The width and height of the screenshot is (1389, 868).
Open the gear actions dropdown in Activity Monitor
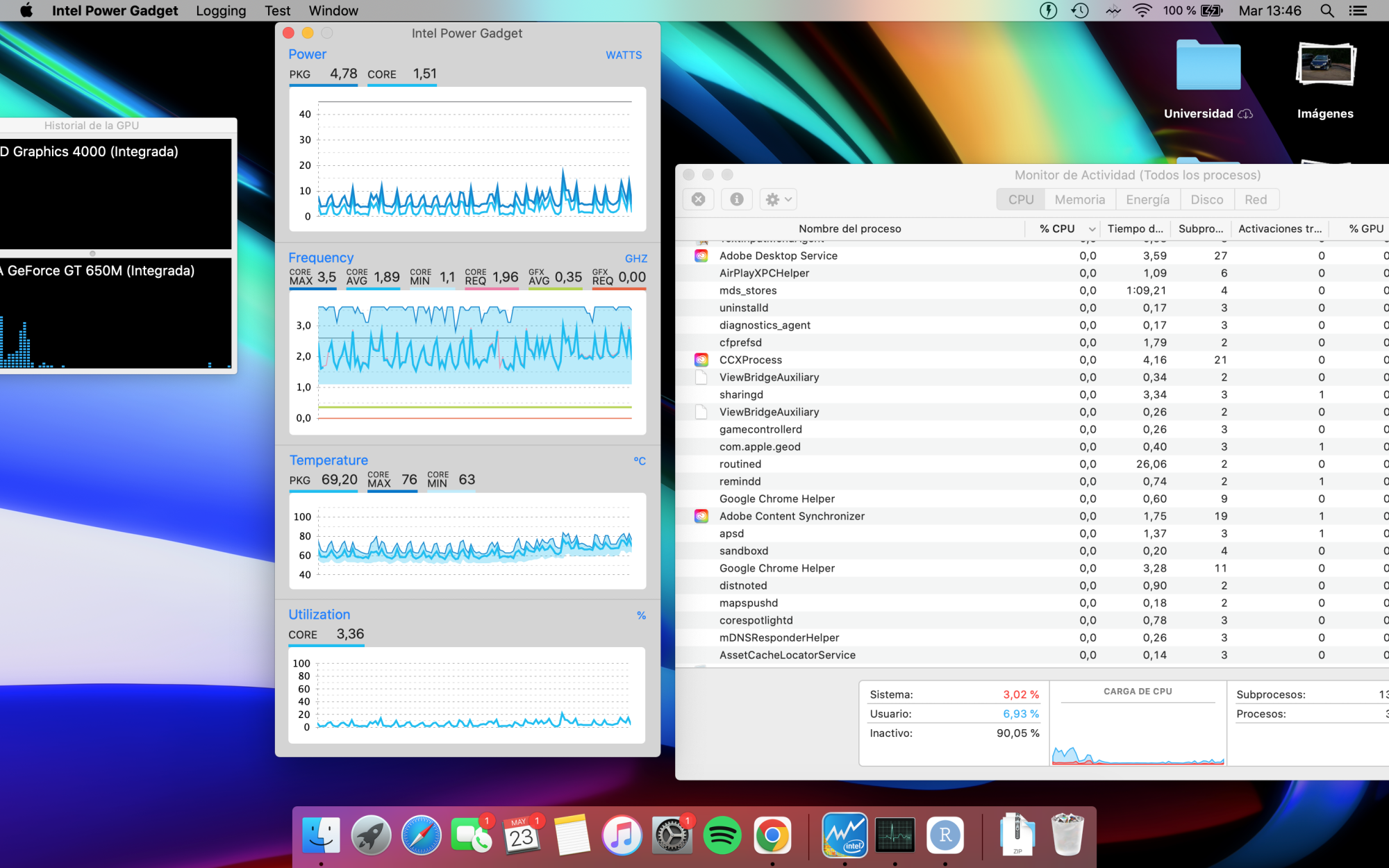click(778, 199)
